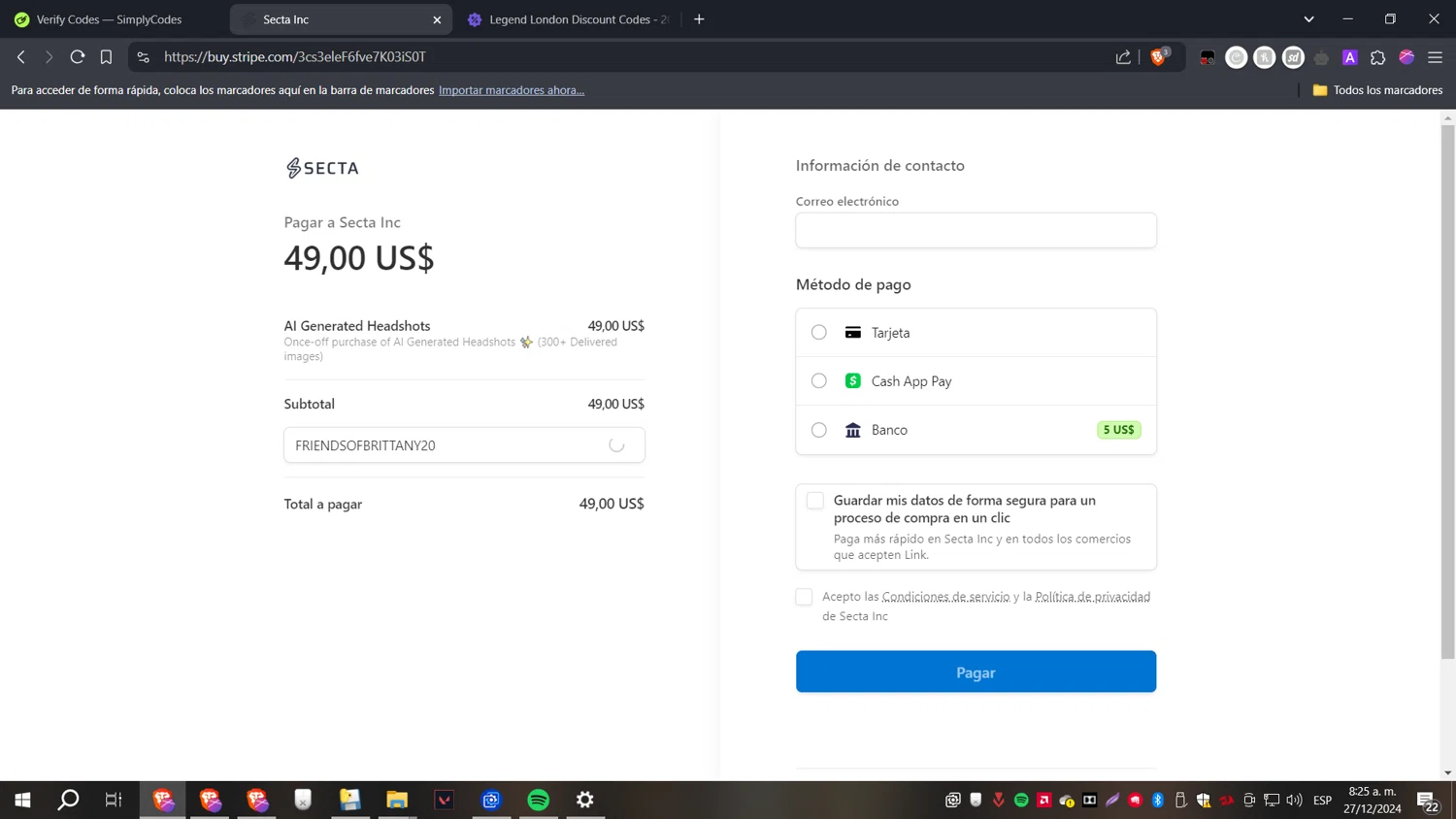Click the Banco building icon

point(852,430)
